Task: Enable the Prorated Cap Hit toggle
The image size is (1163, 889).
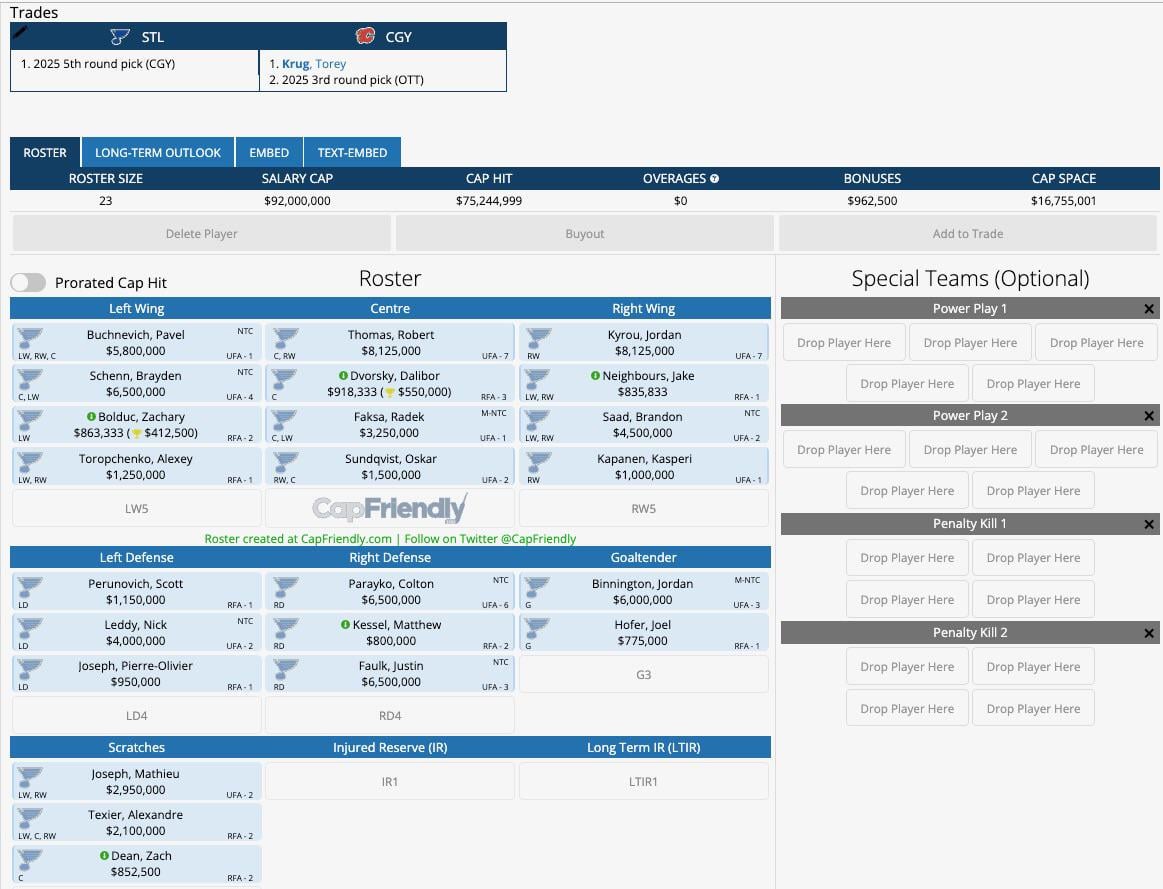Action: tap(28, 282)
